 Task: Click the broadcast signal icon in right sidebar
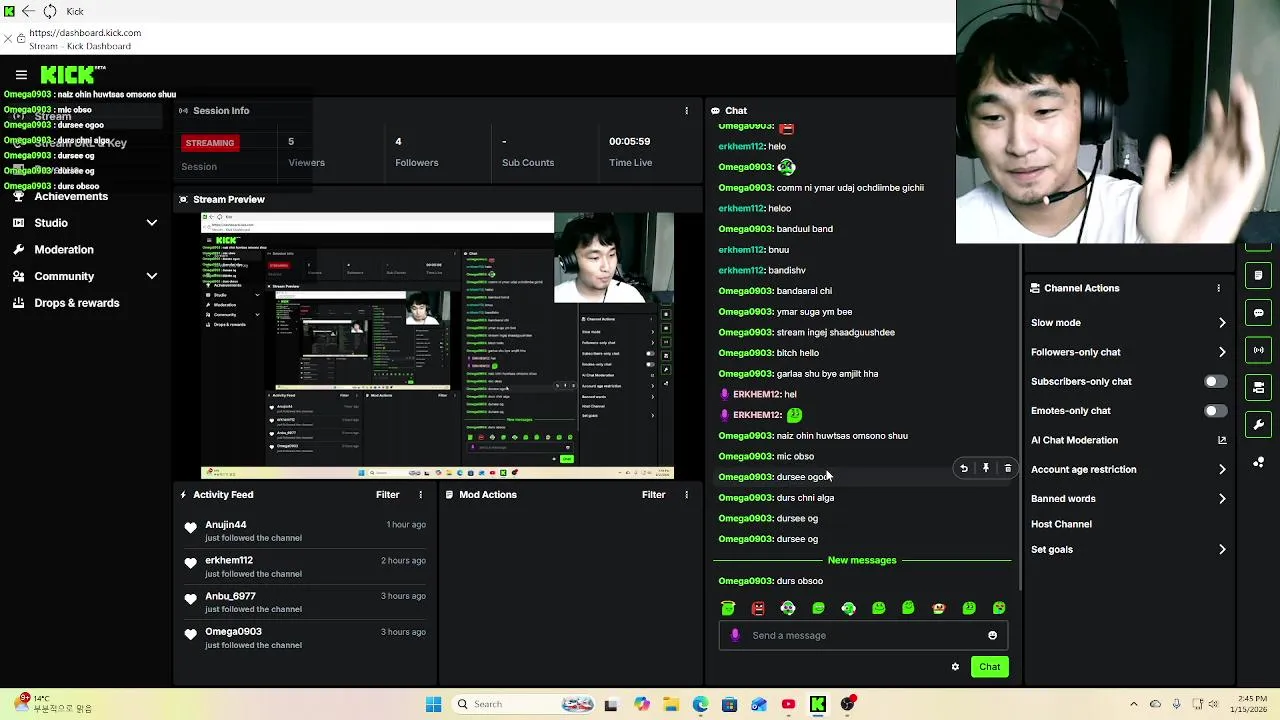tap(1259, 350)
